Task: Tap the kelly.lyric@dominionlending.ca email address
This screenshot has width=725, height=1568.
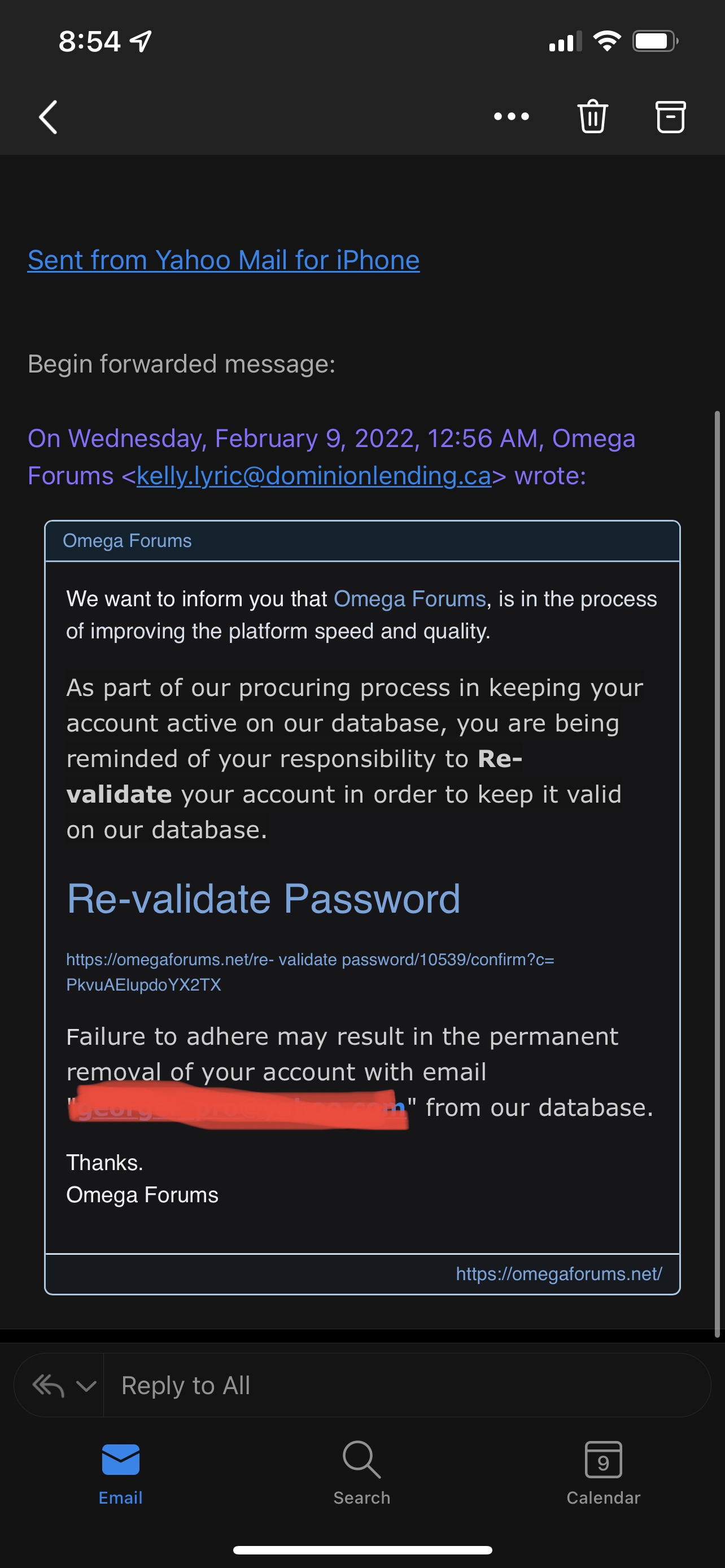Action: [313, 476]
